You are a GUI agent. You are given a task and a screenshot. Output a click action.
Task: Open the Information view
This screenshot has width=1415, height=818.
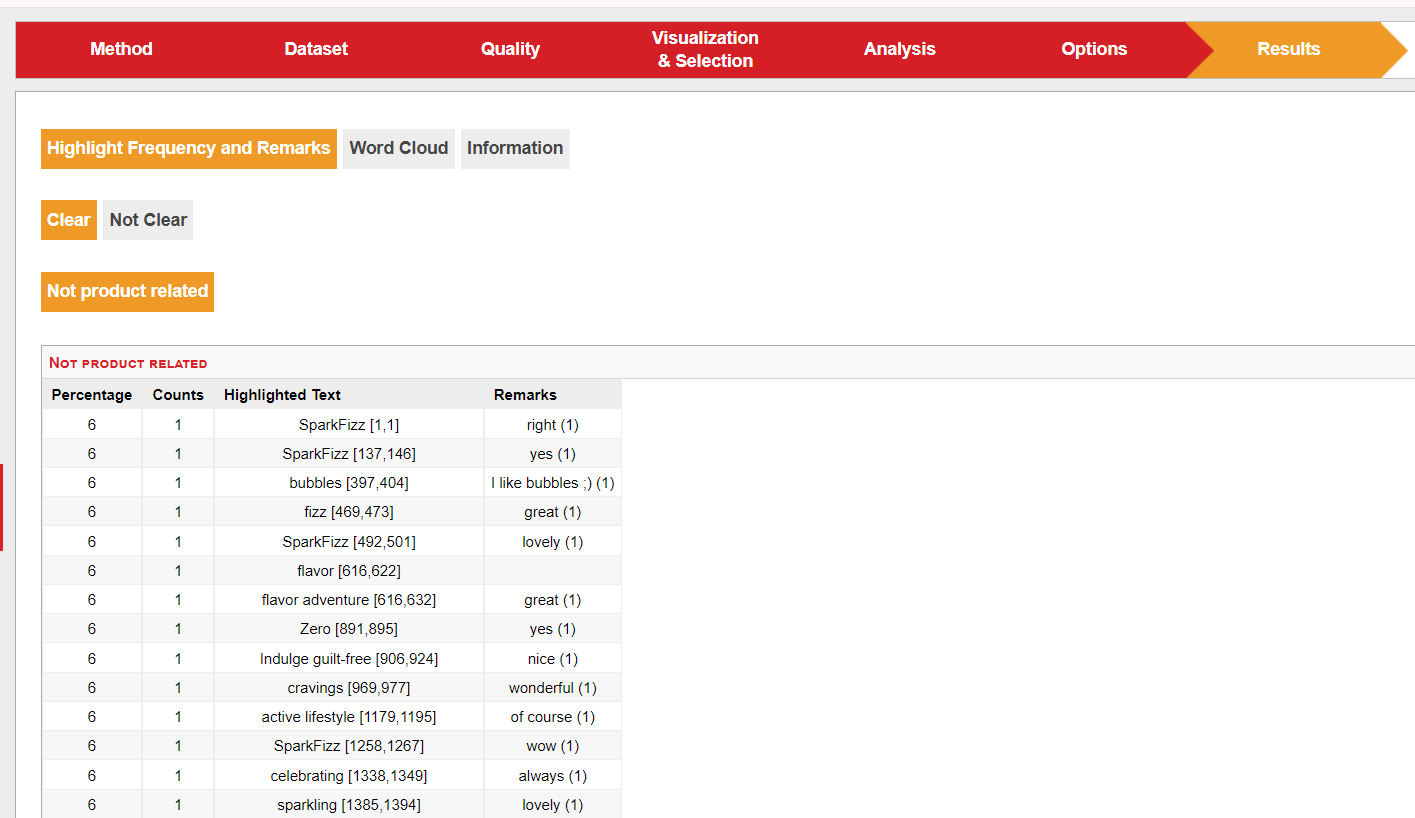pos(515,148)
